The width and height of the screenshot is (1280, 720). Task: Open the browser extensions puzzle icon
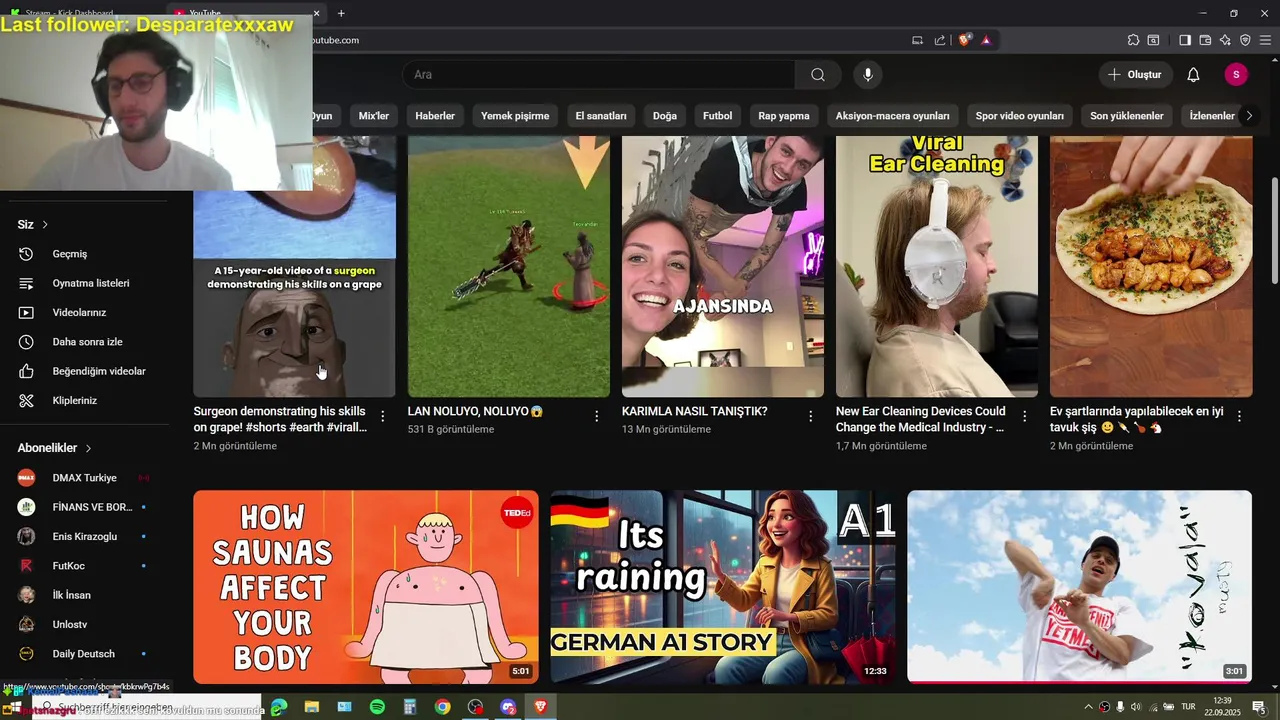(x=1133, y=40)
